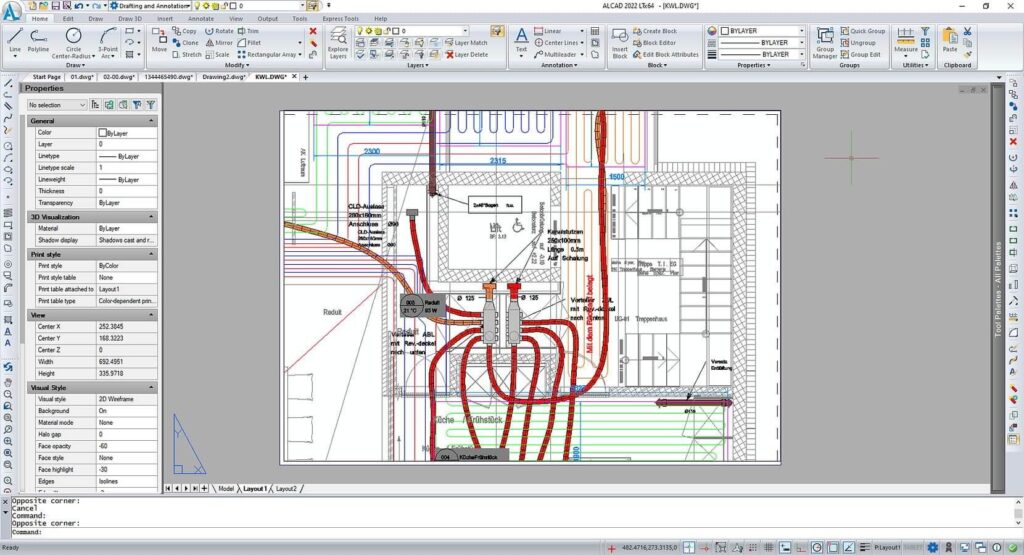The image size is (1024, 555).
Task: Click the Ungroup button
Action: [857, 42]
